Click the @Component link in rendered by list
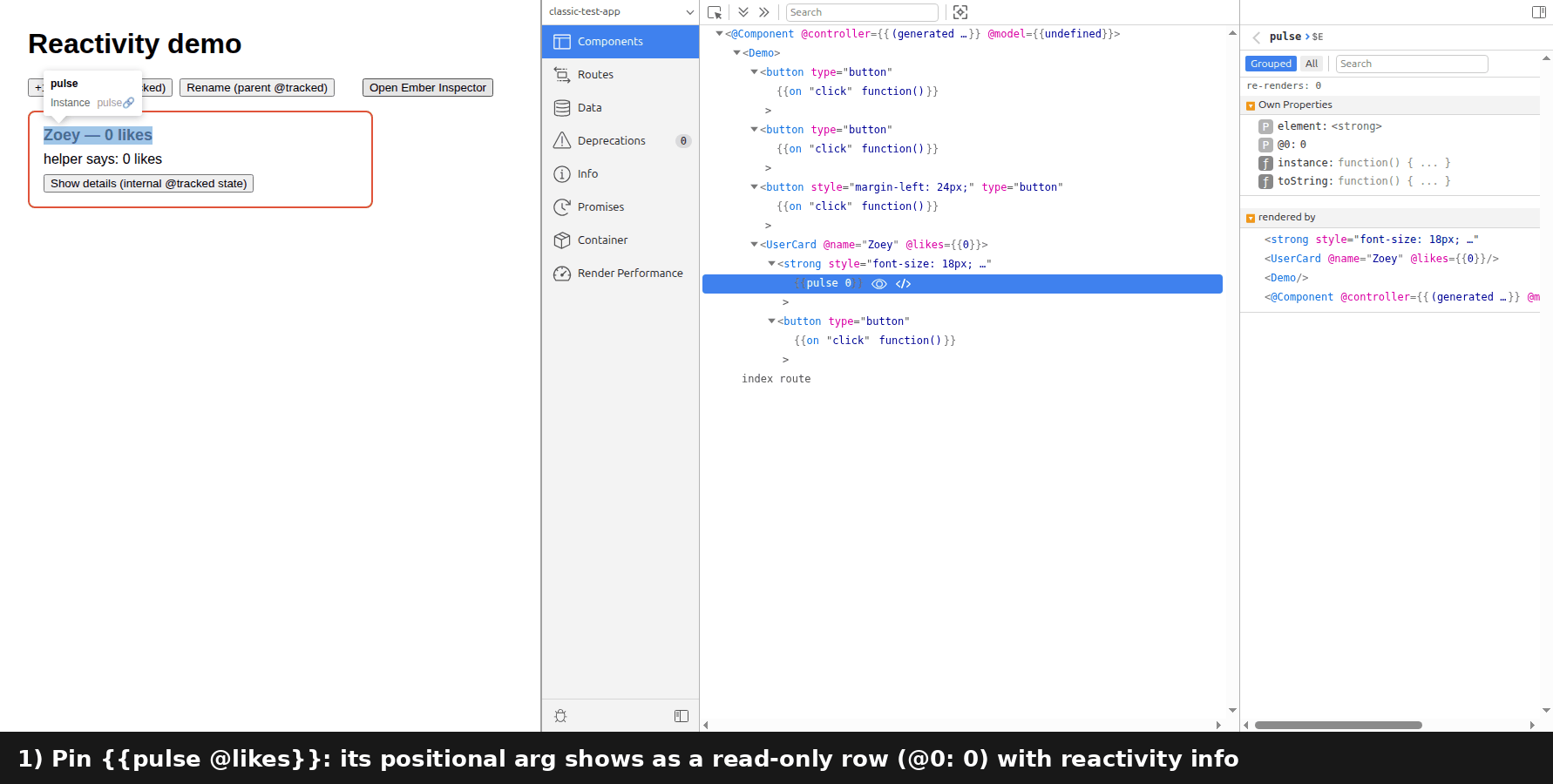 pyautogui.click(x=1401, y=297)
